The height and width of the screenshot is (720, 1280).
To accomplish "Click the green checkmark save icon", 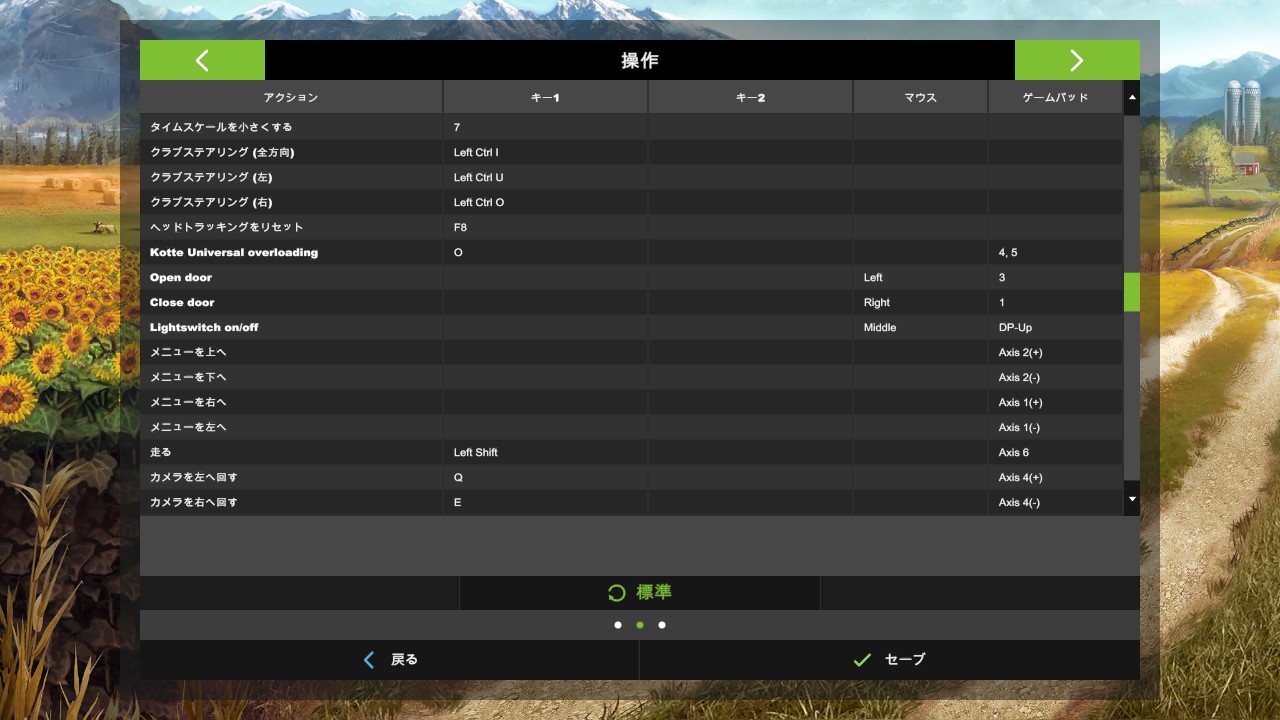I will click(x=862, y=660).
